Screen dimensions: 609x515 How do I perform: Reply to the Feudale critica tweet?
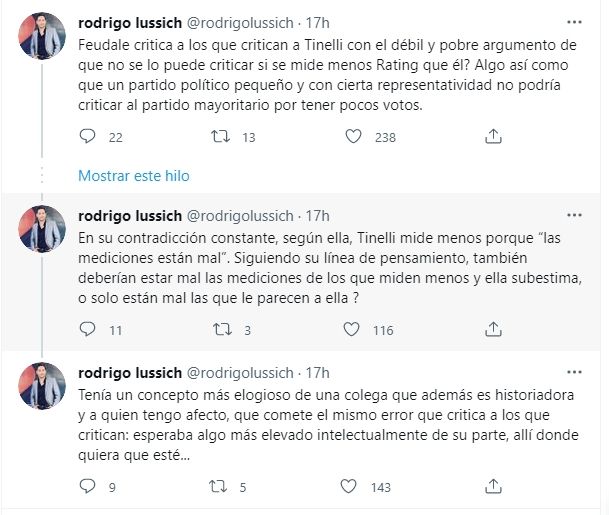click(87, 137)
